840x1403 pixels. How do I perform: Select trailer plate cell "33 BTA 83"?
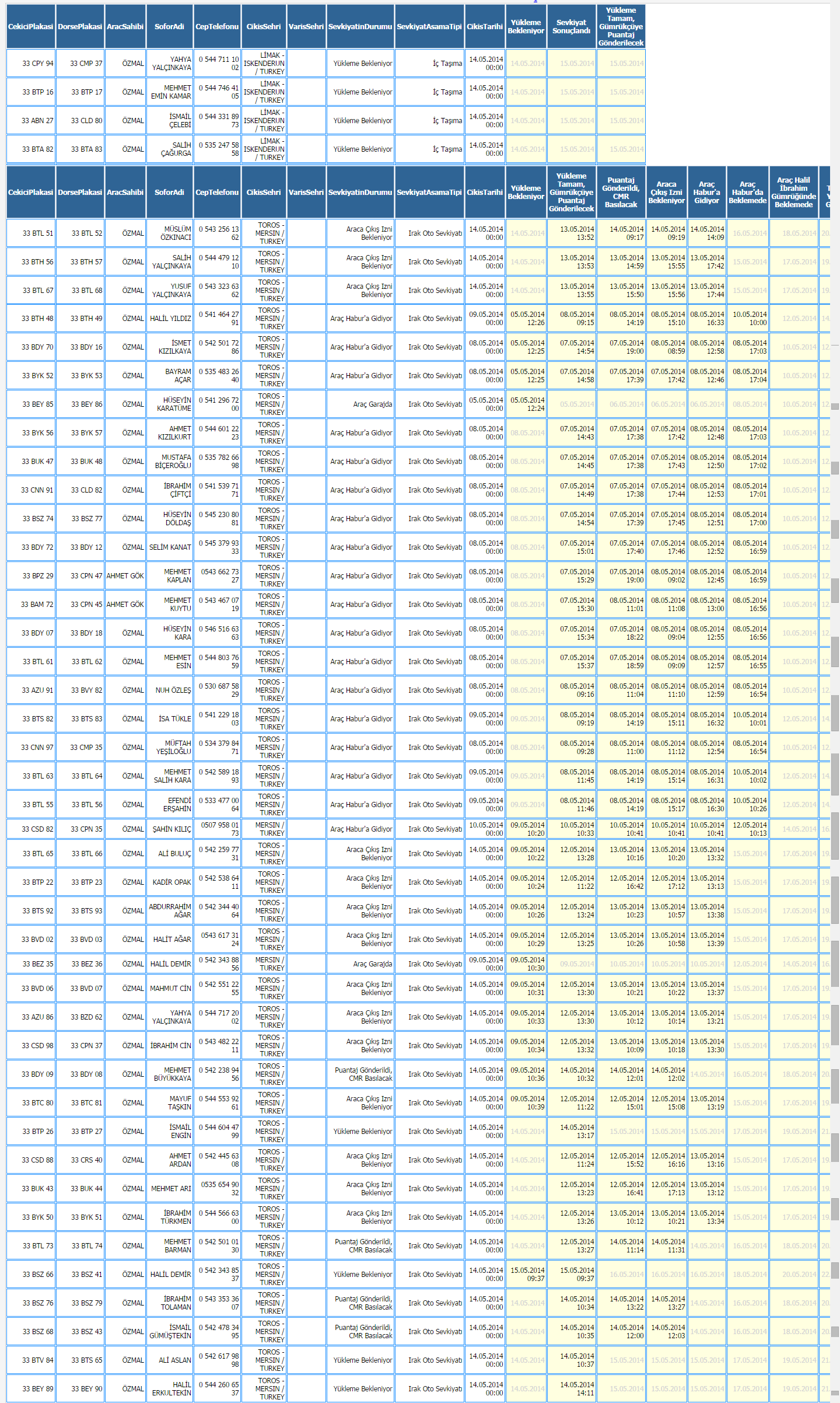[80, 149]
